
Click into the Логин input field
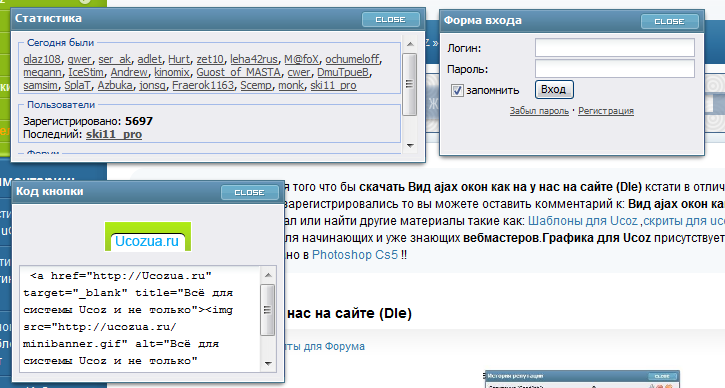coord(614,48)
